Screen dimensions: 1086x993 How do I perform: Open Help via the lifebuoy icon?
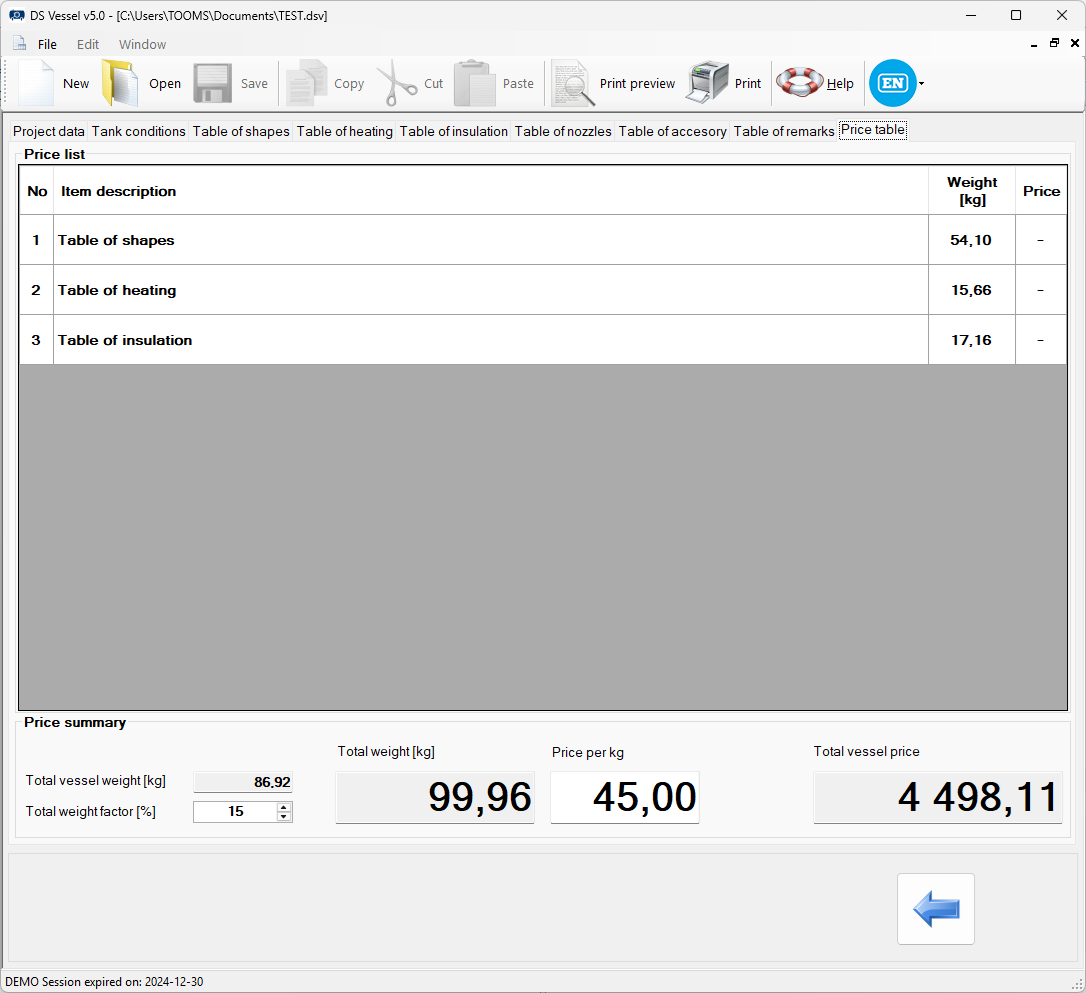point(799,83)
